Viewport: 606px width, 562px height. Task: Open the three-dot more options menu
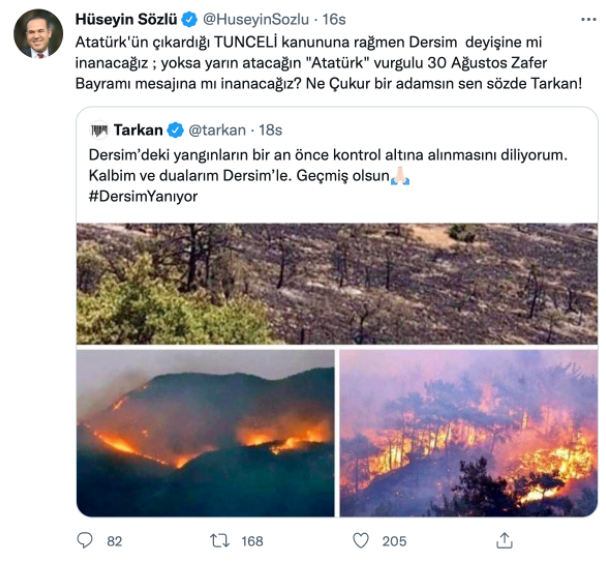click(589, 19)
